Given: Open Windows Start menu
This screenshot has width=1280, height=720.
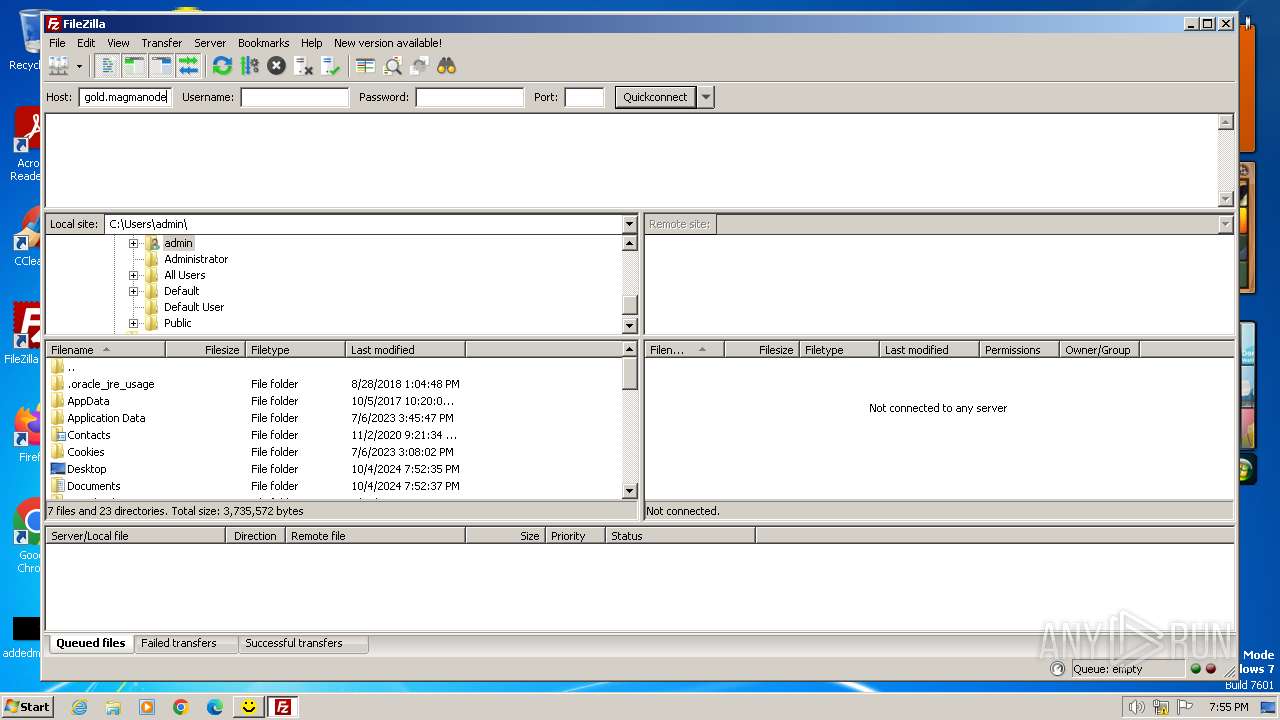Looking at the screenshot, I should point(28,706).
